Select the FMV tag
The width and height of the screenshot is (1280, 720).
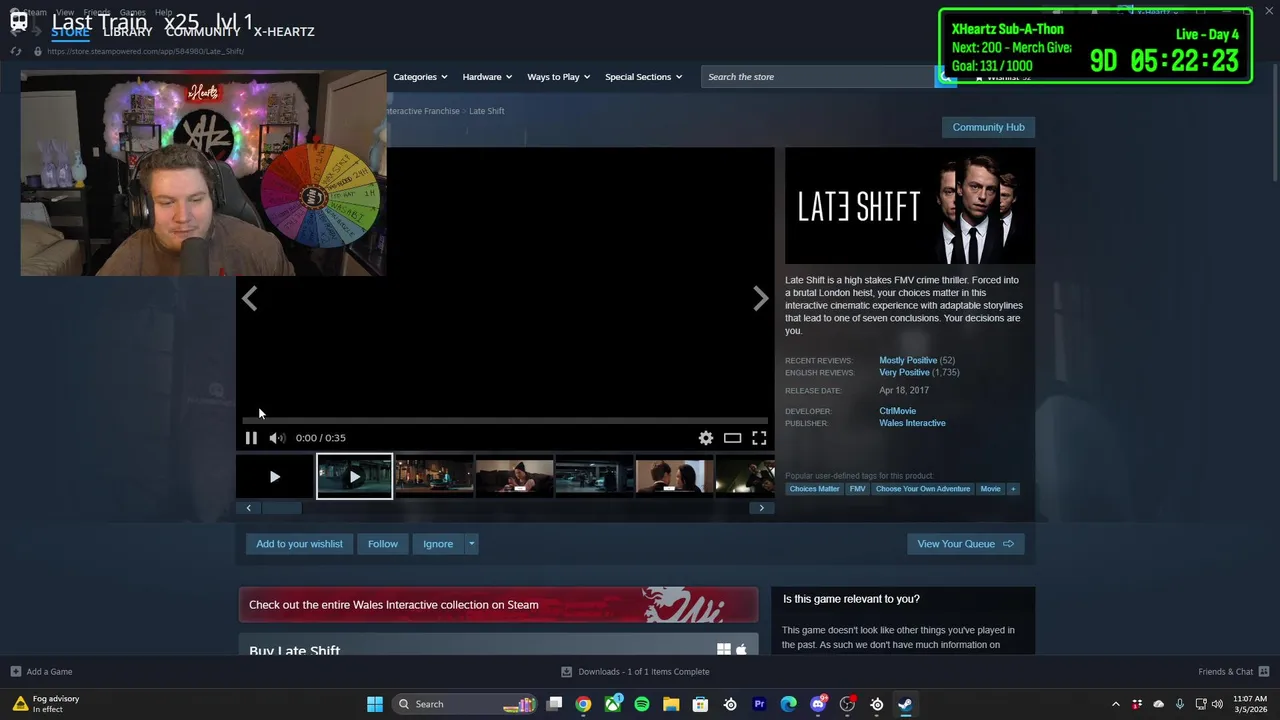[x=857, y=489]
